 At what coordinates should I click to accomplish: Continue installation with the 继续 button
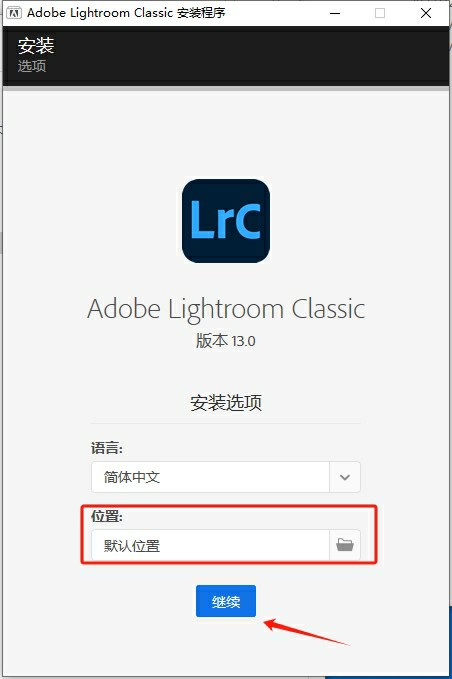pyautogui.click(x=226, y=601)
